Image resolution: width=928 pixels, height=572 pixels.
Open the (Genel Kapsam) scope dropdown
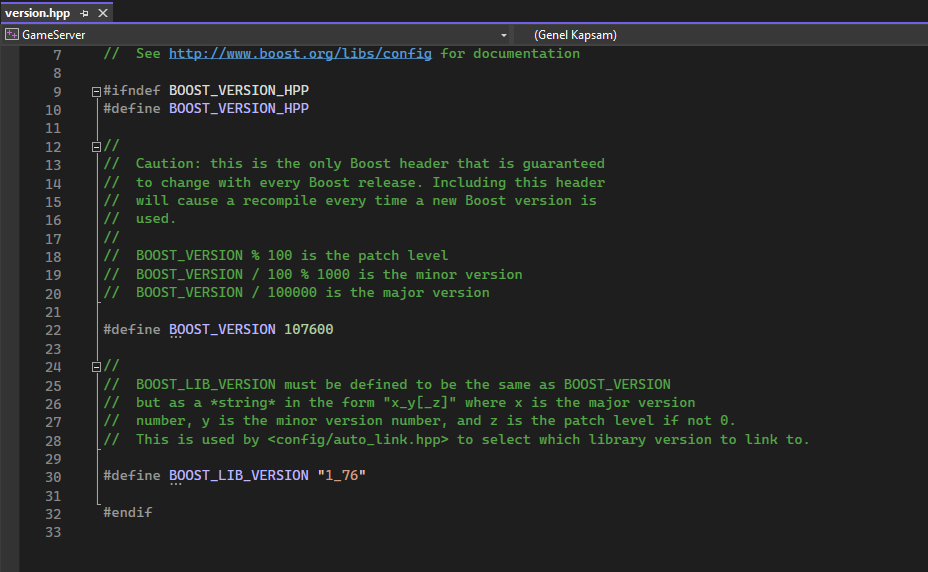pyautogui.click(x=575, y=35)
